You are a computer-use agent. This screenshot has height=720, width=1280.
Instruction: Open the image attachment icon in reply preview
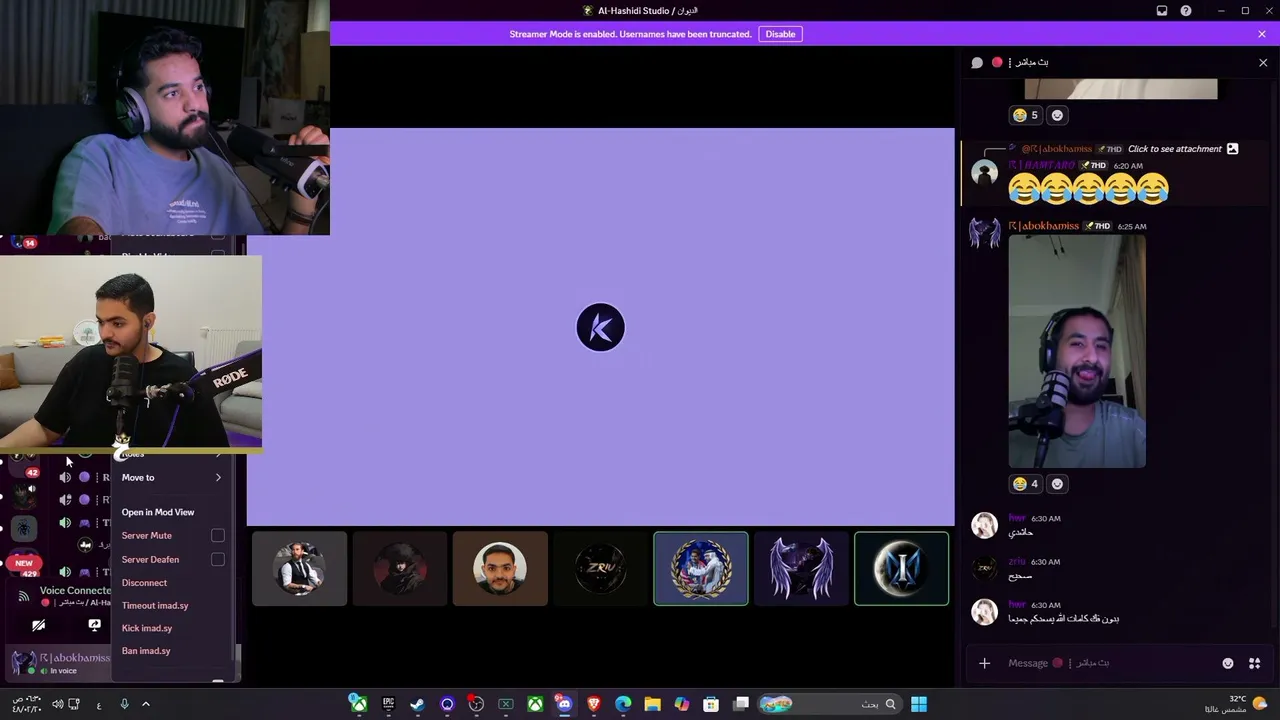(x=1232, y=149)
